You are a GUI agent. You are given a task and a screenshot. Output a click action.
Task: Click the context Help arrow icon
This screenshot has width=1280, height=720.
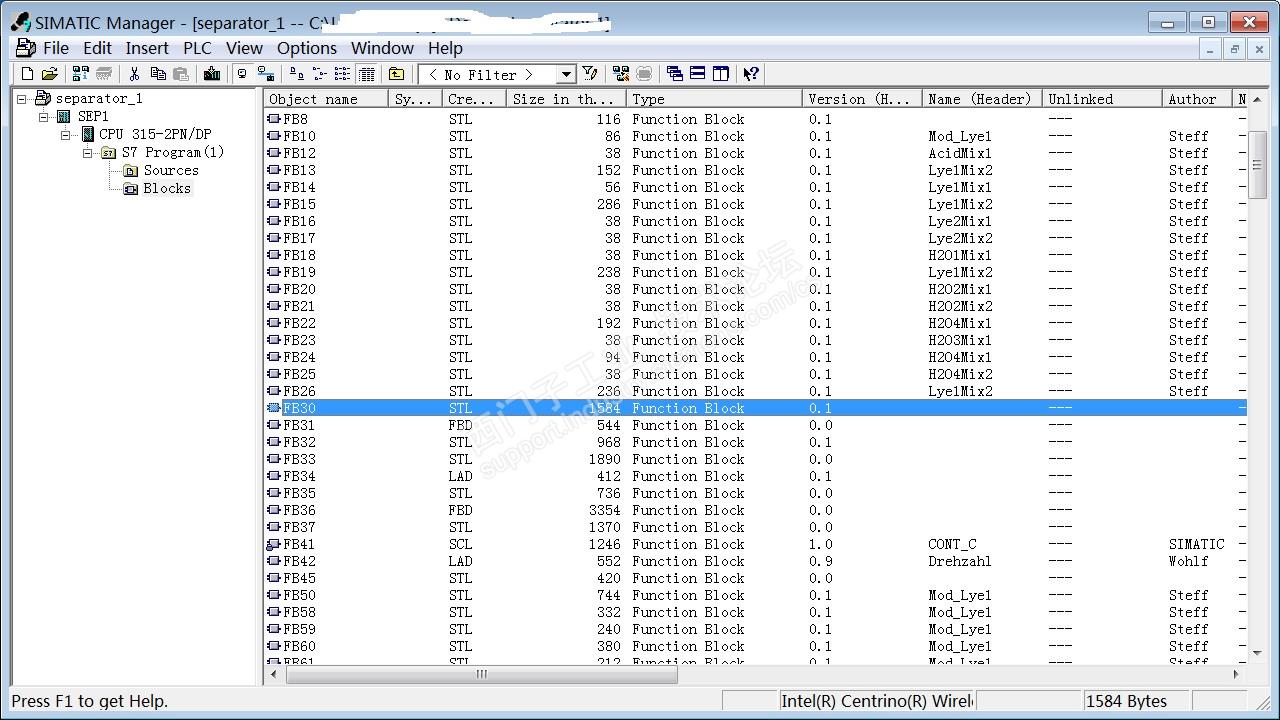[752, 74]
